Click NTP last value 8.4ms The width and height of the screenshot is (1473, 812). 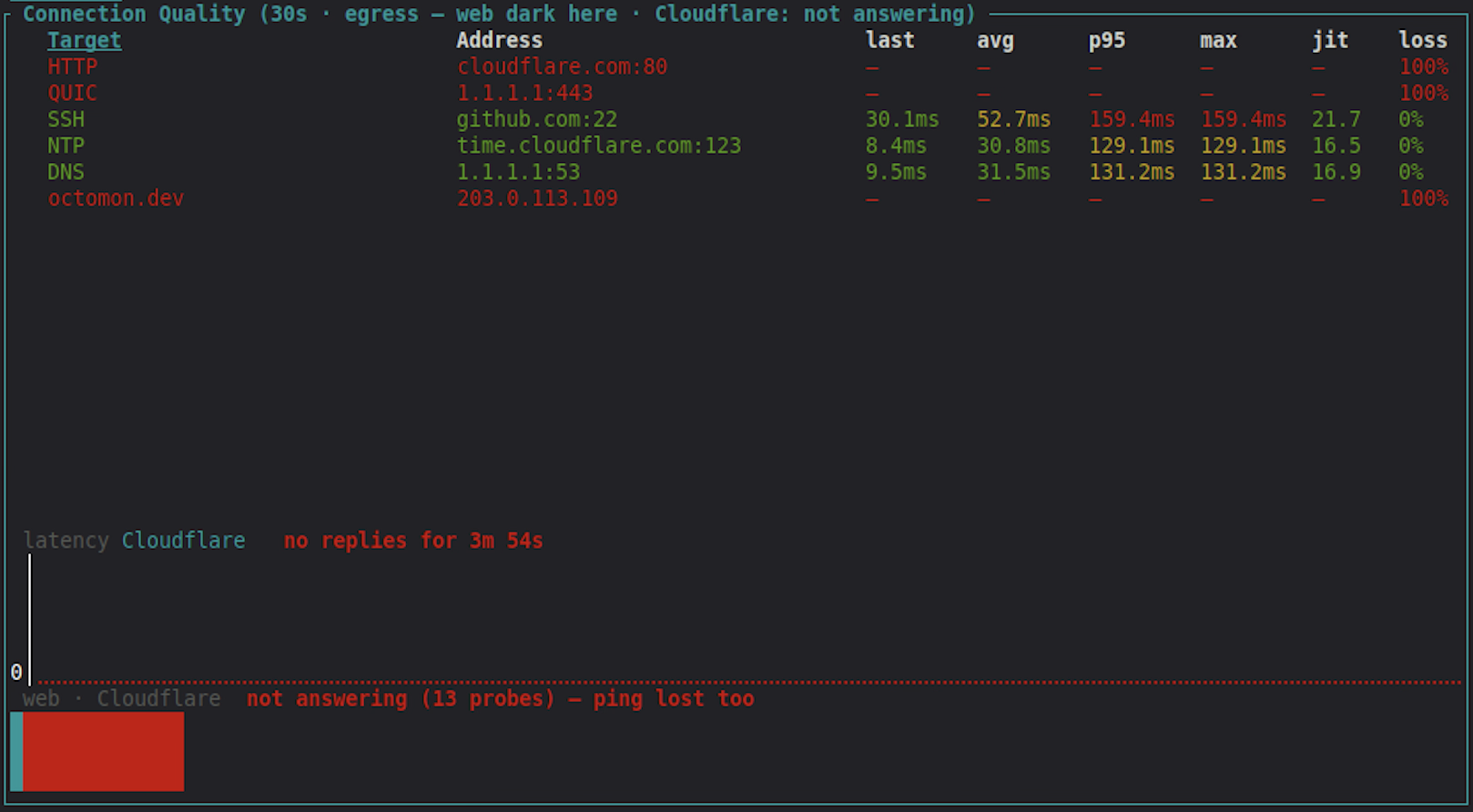896,146
